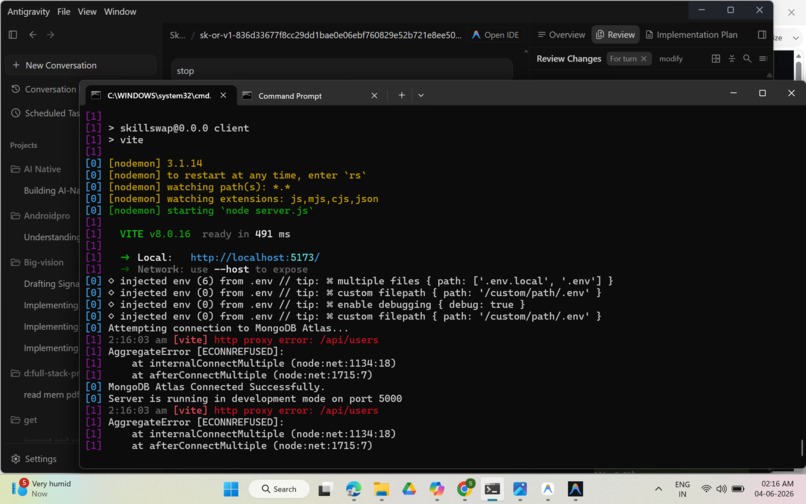Toggle the right side panel icon
Screen dimensions: 806x504
click(x=762, y=34)
